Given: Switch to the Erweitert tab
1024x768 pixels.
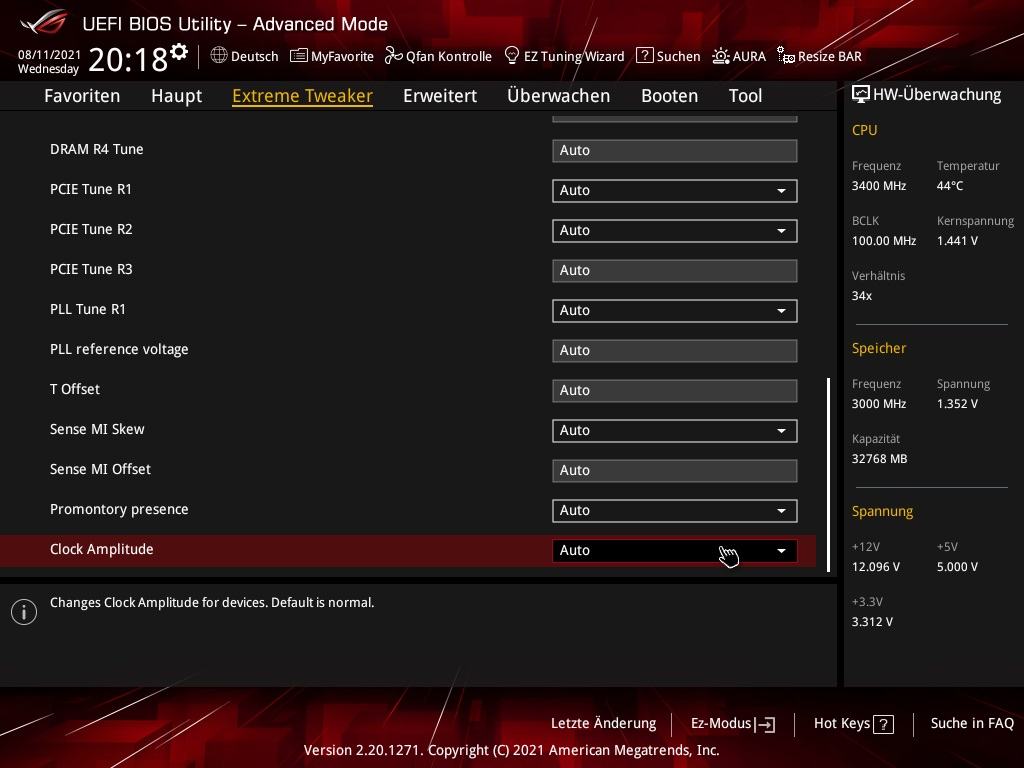Looking at the screenshot, I should 440,96.
